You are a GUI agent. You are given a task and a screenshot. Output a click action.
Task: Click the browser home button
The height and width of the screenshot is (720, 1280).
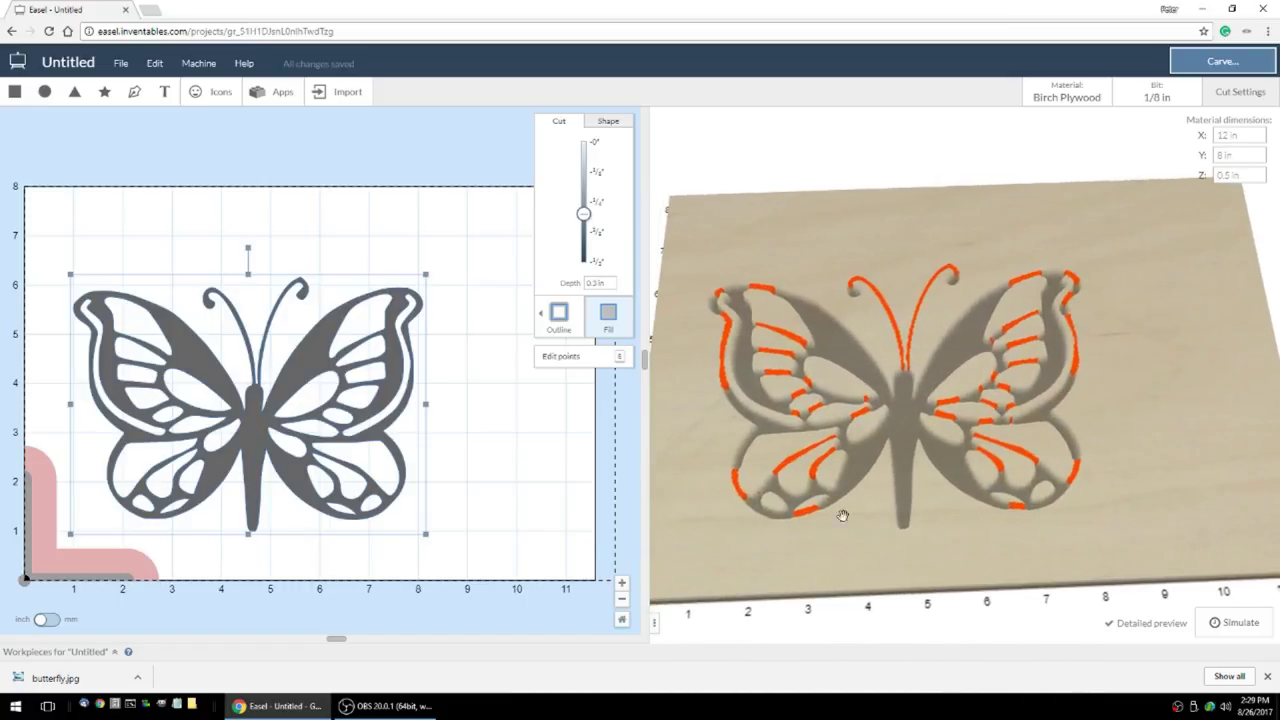point(68,31)
